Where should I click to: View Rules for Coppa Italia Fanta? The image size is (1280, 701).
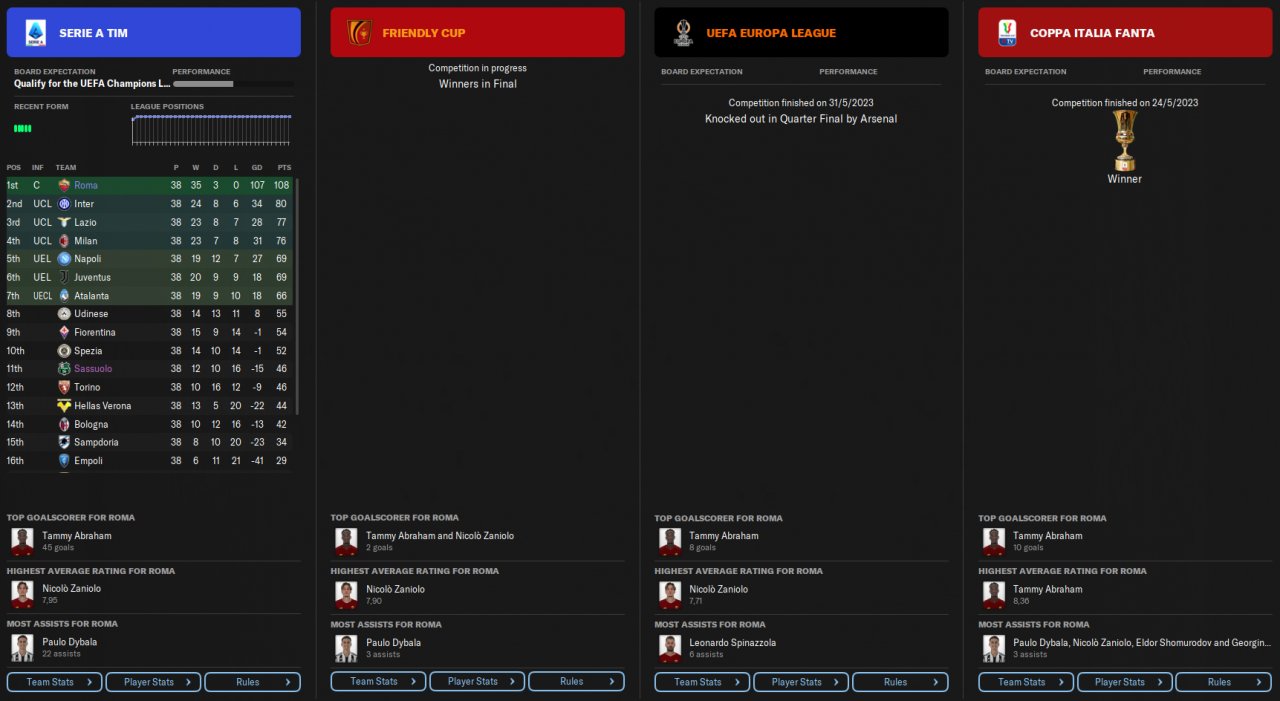coord(1224,682)
